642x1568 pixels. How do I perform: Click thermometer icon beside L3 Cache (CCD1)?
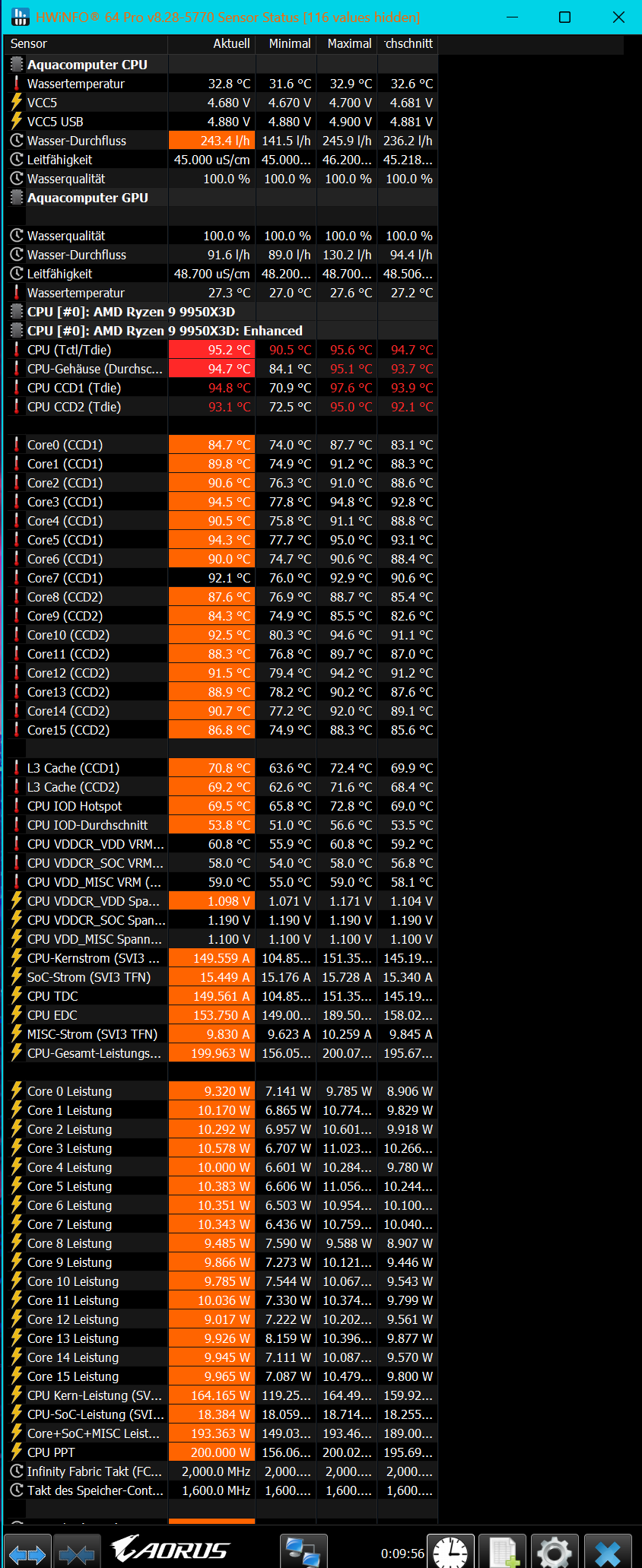pyautogui.click(x=17, y=768)
